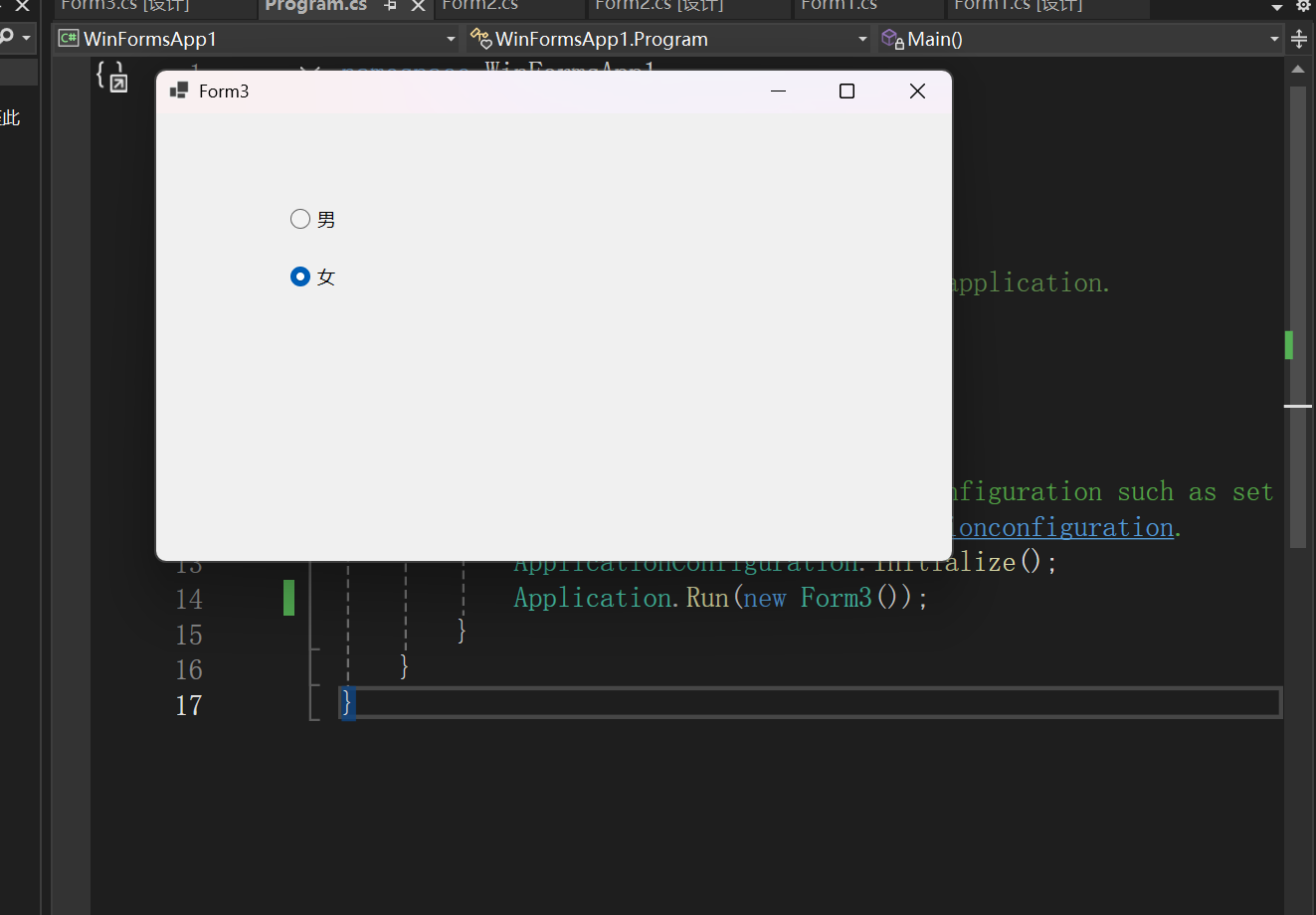This screenshot has width=1316, height=915.
Task: Click the Form3 window icon in its title bar
Action: 179,90
